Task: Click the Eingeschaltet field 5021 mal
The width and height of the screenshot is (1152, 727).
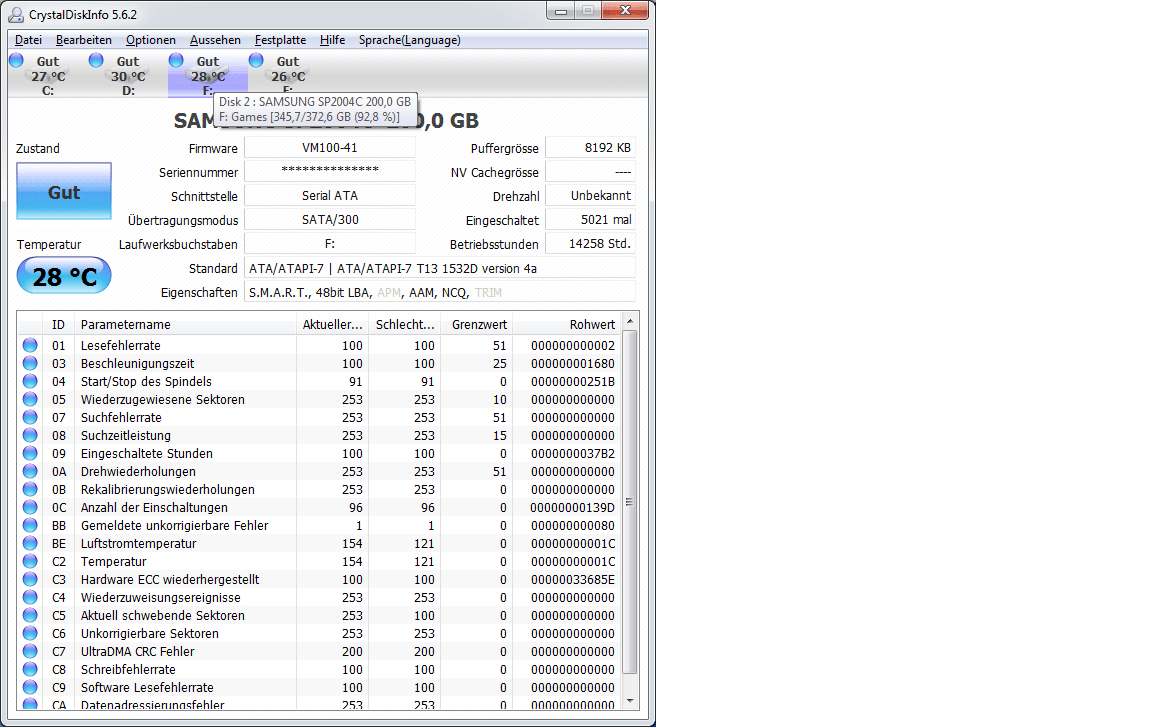Action: [591, 220]
